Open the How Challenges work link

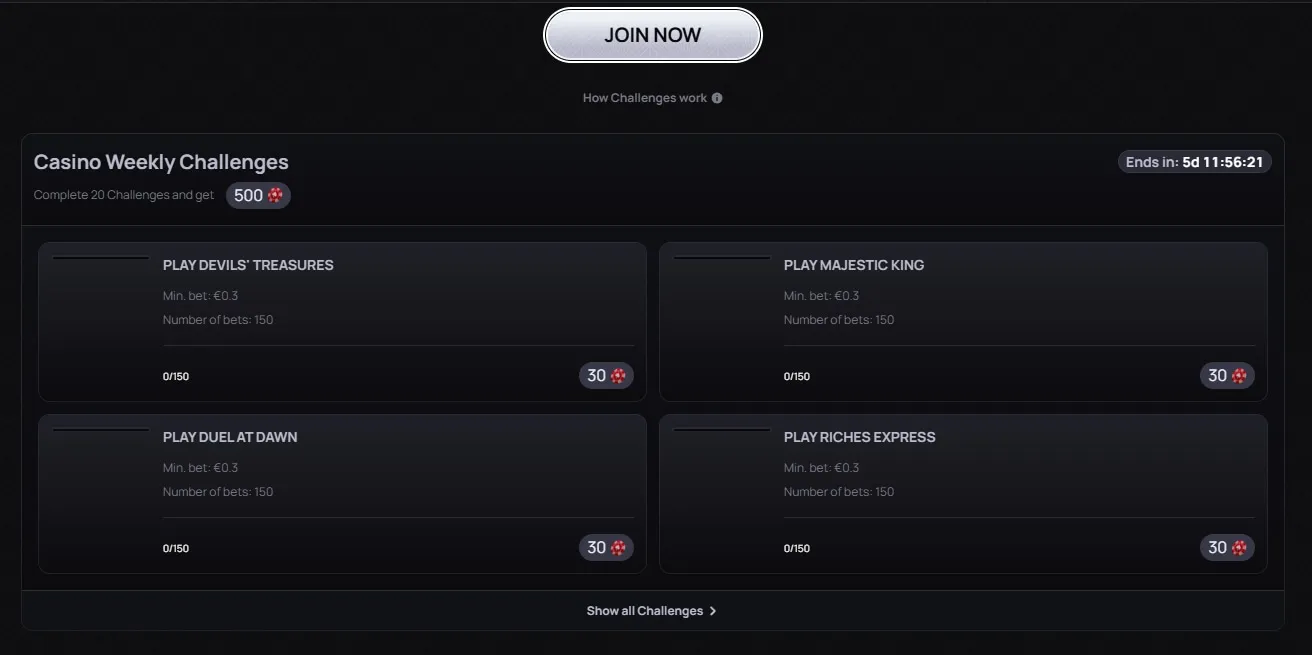[x=644, y=97]
